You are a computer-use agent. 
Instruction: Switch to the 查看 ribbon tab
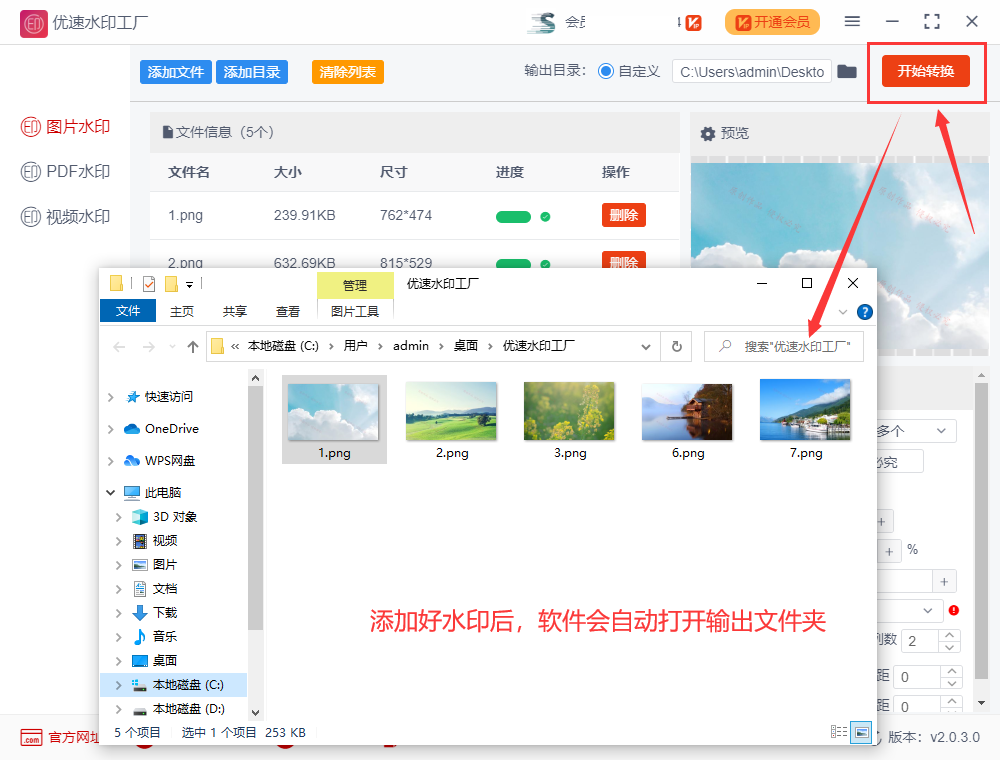[287, 311]
